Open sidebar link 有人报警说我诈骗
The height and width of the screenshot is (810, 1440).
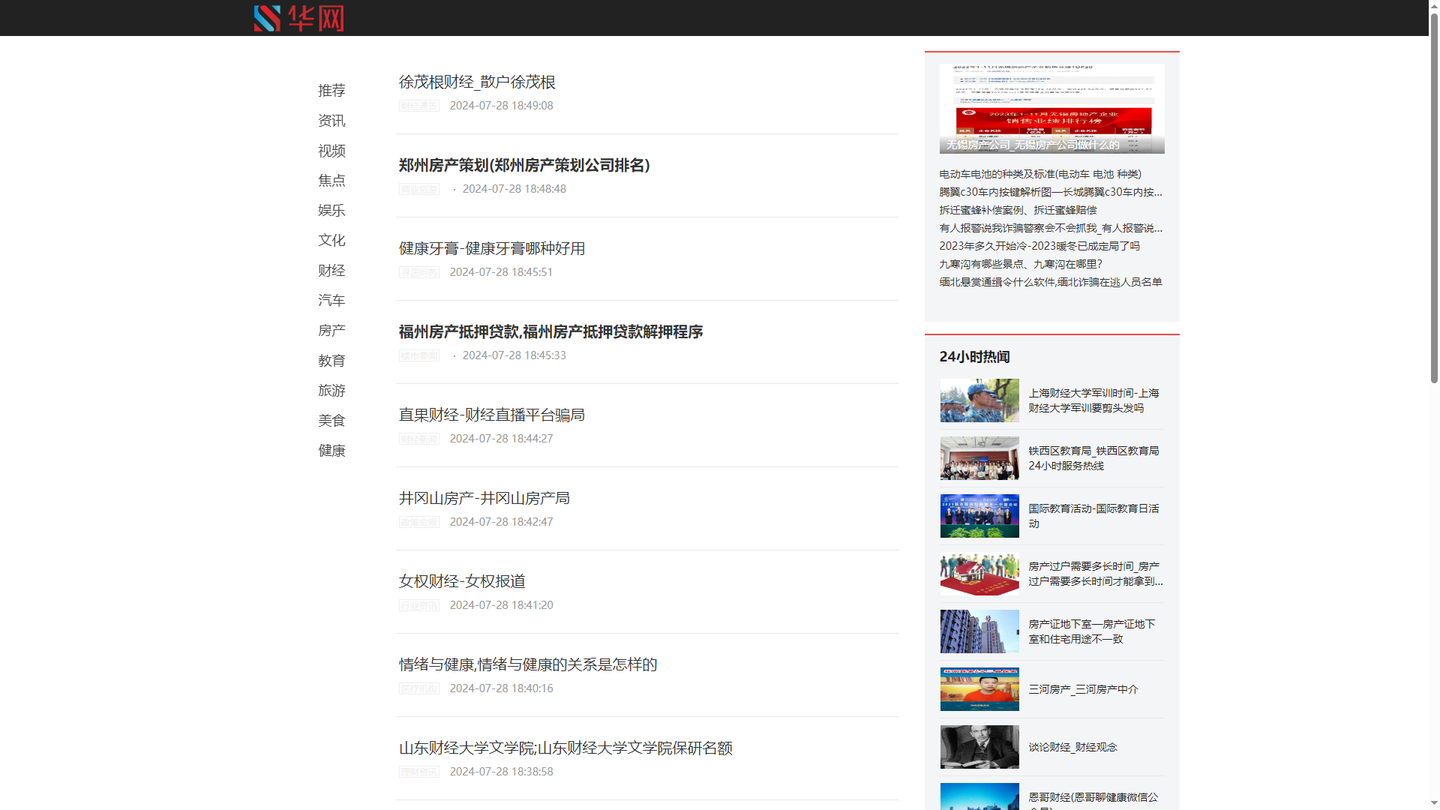[x=1051, y=228]
